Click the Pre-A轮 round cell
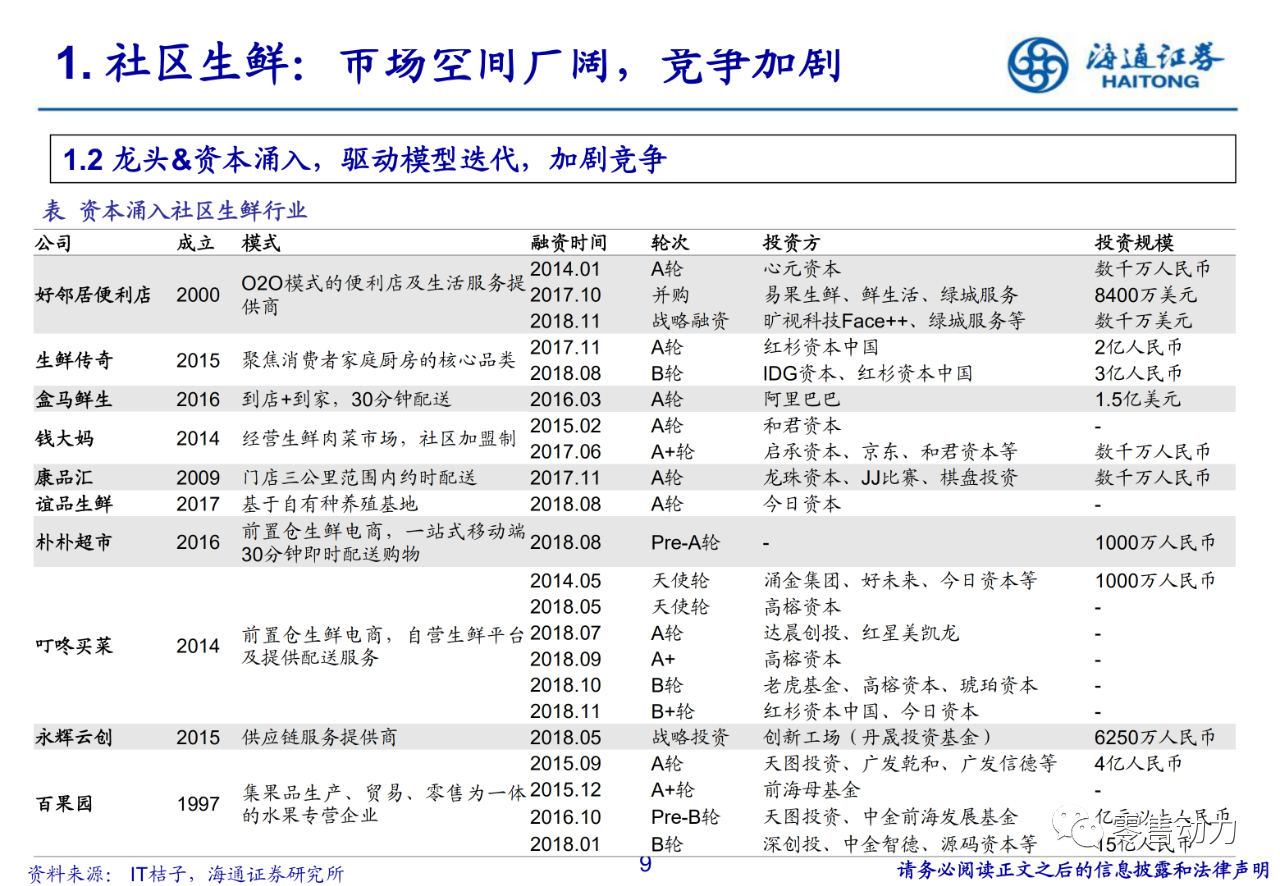 [684, 542]
